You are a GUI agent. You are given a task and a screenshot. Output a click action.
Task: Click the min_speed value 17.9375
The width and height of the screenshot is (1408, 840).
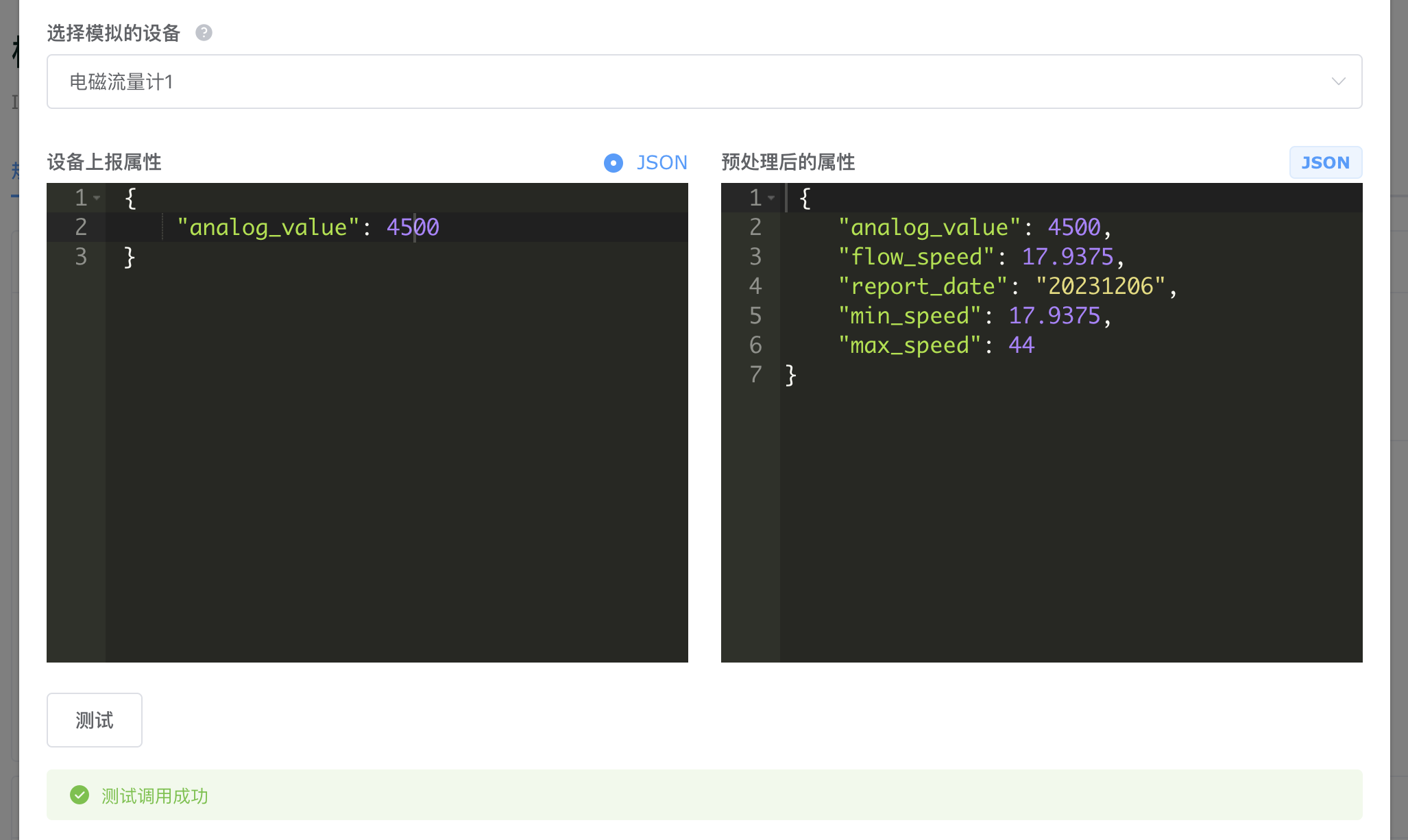(1054, 316)
